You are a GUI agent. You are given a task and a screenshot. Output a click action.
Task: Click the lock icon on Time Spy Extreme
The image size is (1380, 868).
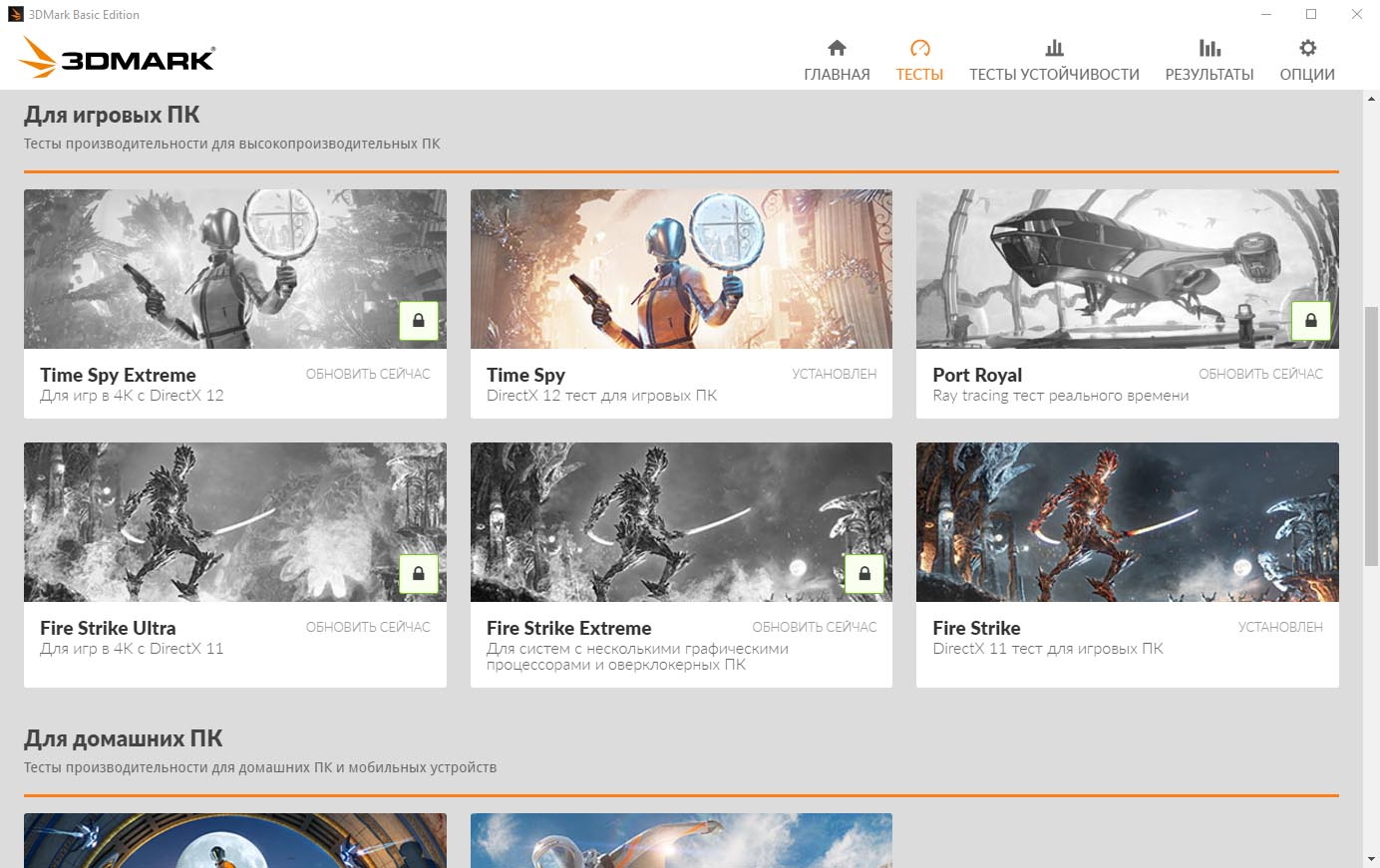[419, 321]
